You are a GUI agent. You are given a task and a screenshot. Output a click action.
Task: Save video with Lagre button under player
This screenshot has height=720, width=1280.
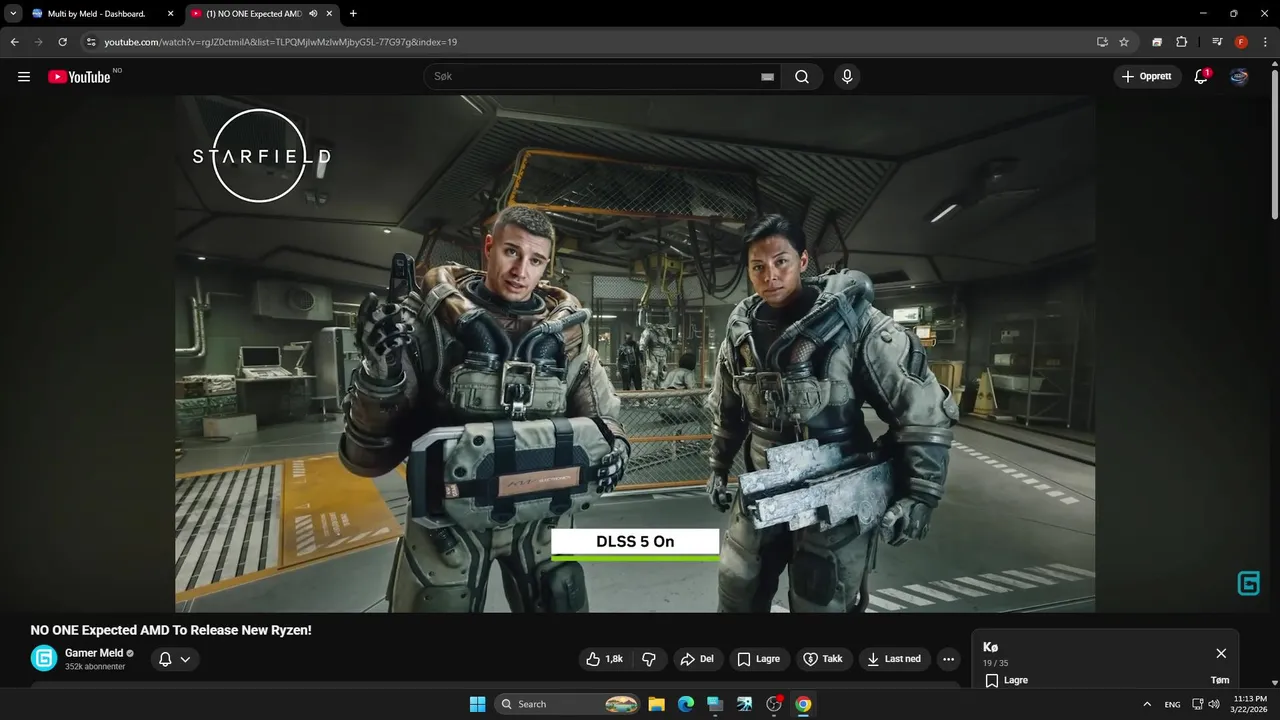click(x=759, y=659)
